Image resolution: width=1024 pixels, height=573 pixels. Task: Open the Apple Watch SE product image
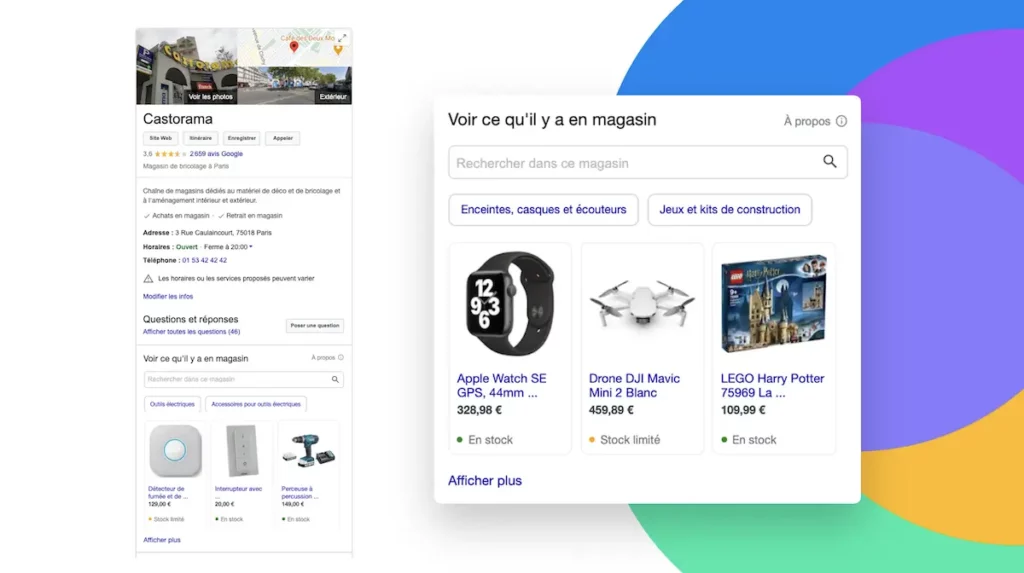pos(509,304)
